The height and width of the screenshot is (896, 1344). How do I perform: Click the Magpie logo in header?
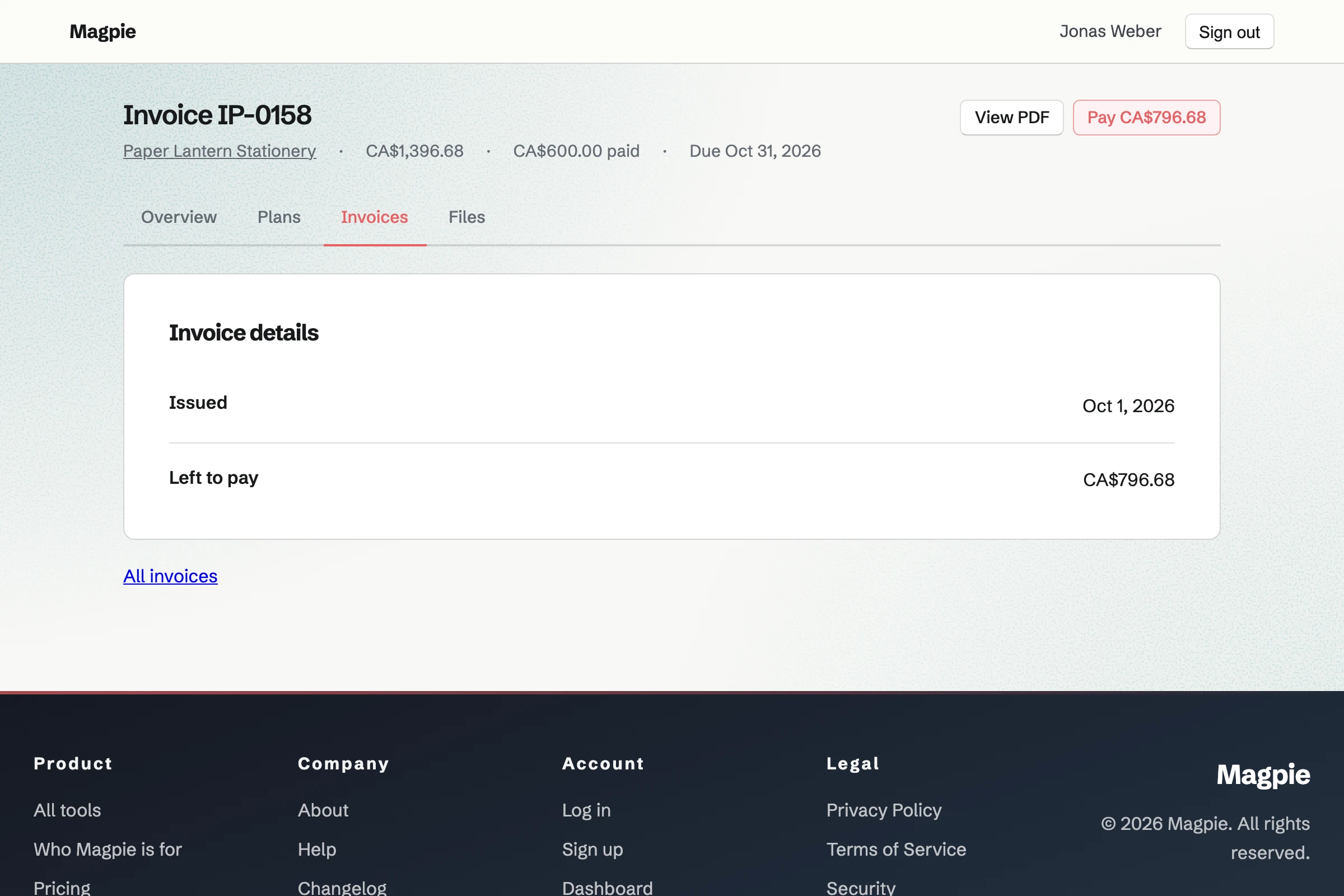point(103,31)
